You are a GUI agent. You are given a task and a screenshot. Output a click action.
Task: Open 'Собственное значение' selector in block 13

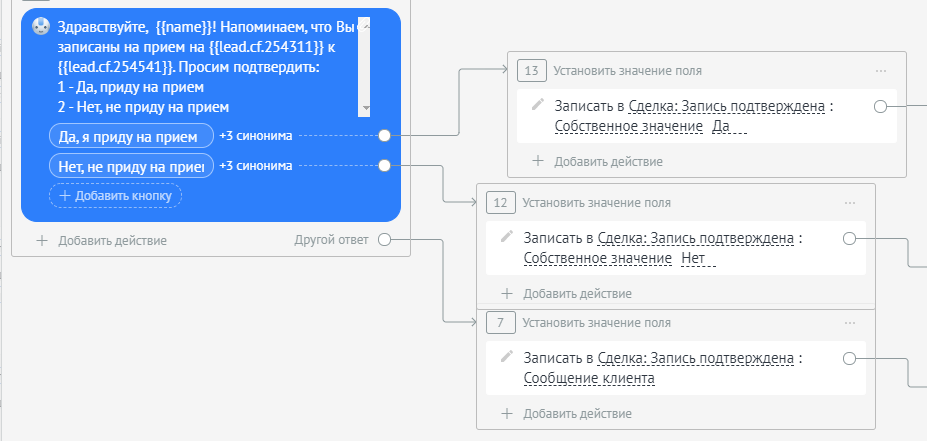628,126
